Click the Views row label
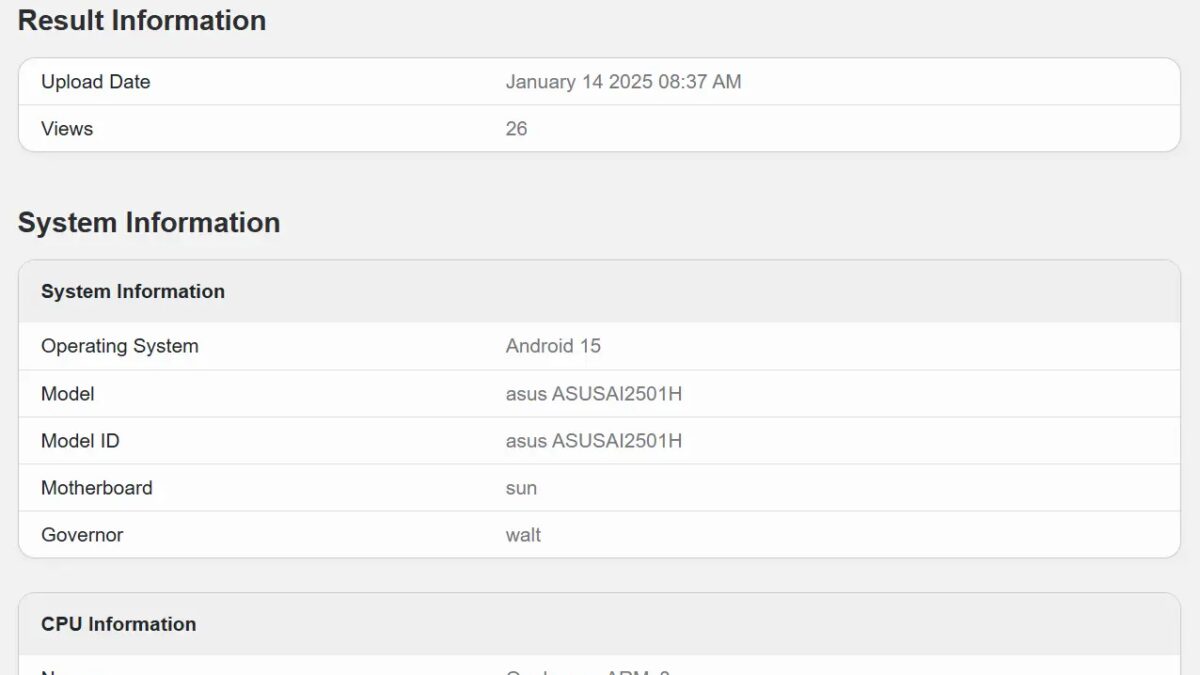 pos(67,129)
